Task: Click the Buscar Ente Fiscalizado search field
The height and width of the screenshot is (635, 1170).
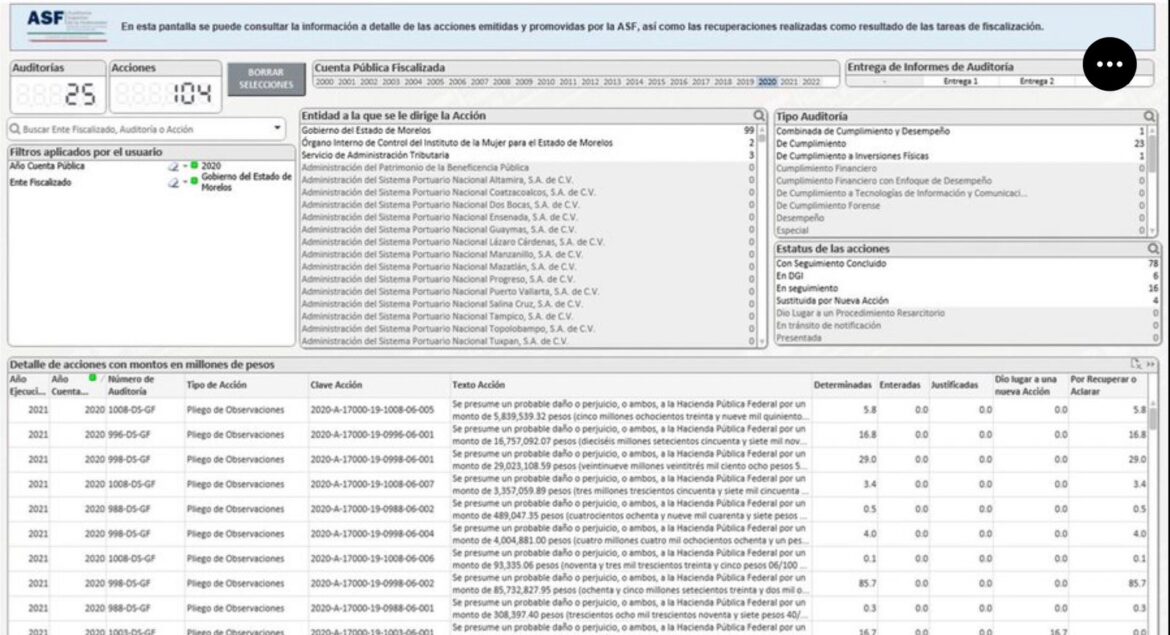Action: click(140, 129)
